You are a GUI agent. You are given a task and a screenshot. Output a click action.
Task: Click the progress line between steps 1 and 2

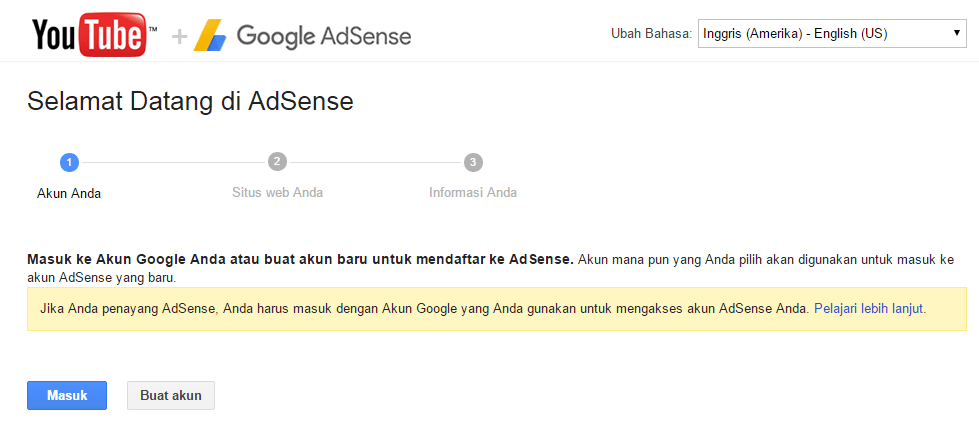[174, 162]
